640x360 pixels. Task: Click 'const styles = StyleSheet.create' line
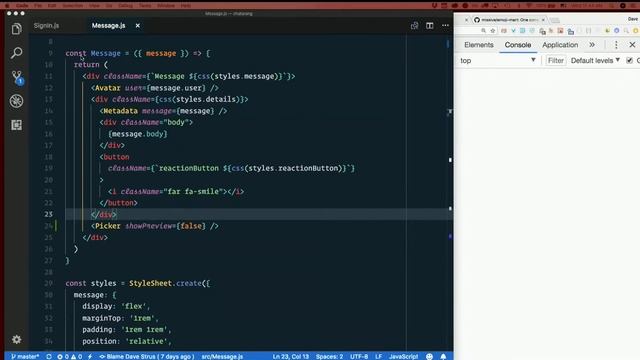pos(138,283)
